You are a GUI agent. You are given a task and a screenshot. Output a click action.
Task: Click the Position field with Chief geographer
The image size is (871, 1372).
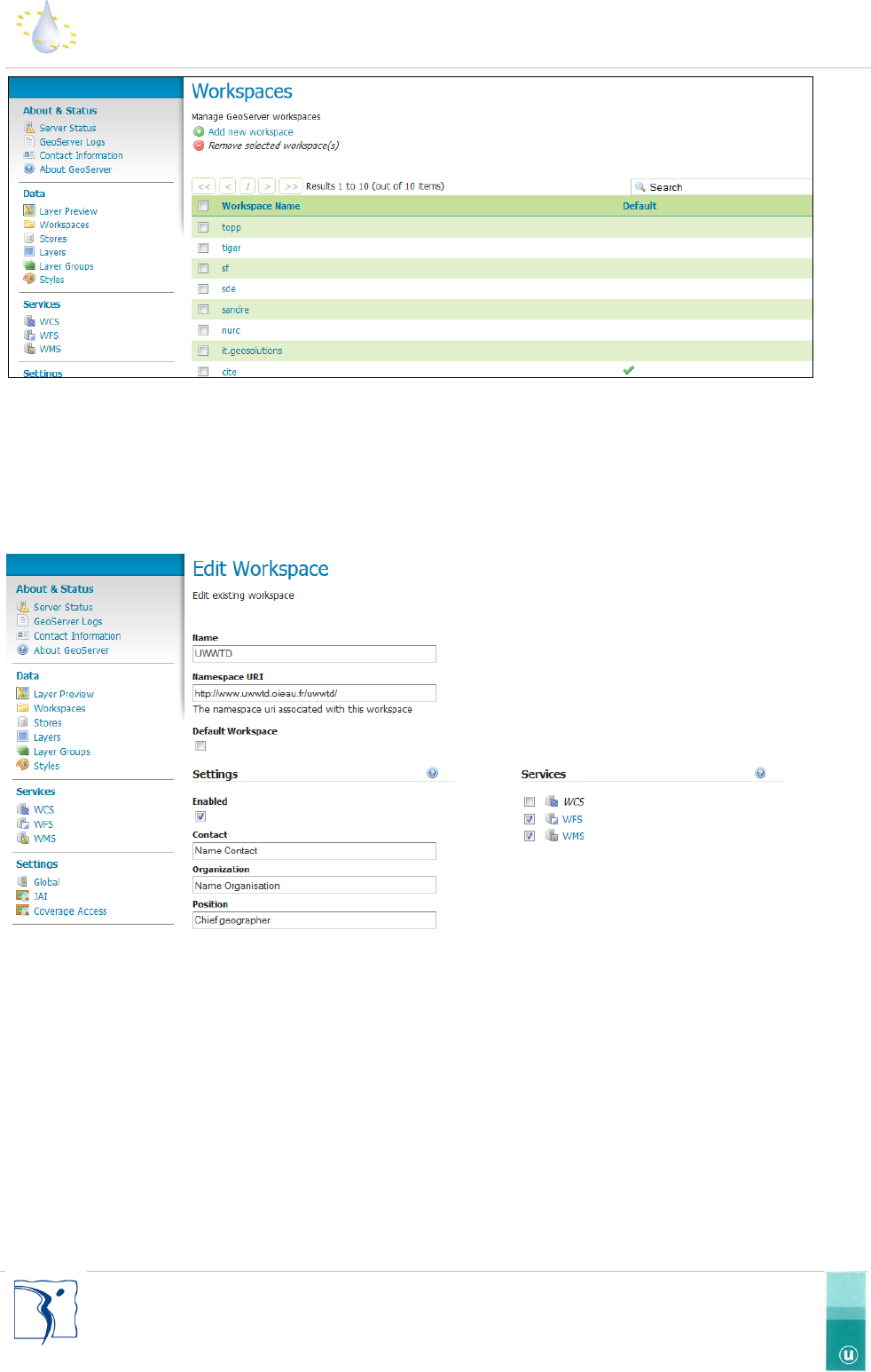tap(314, 920)
